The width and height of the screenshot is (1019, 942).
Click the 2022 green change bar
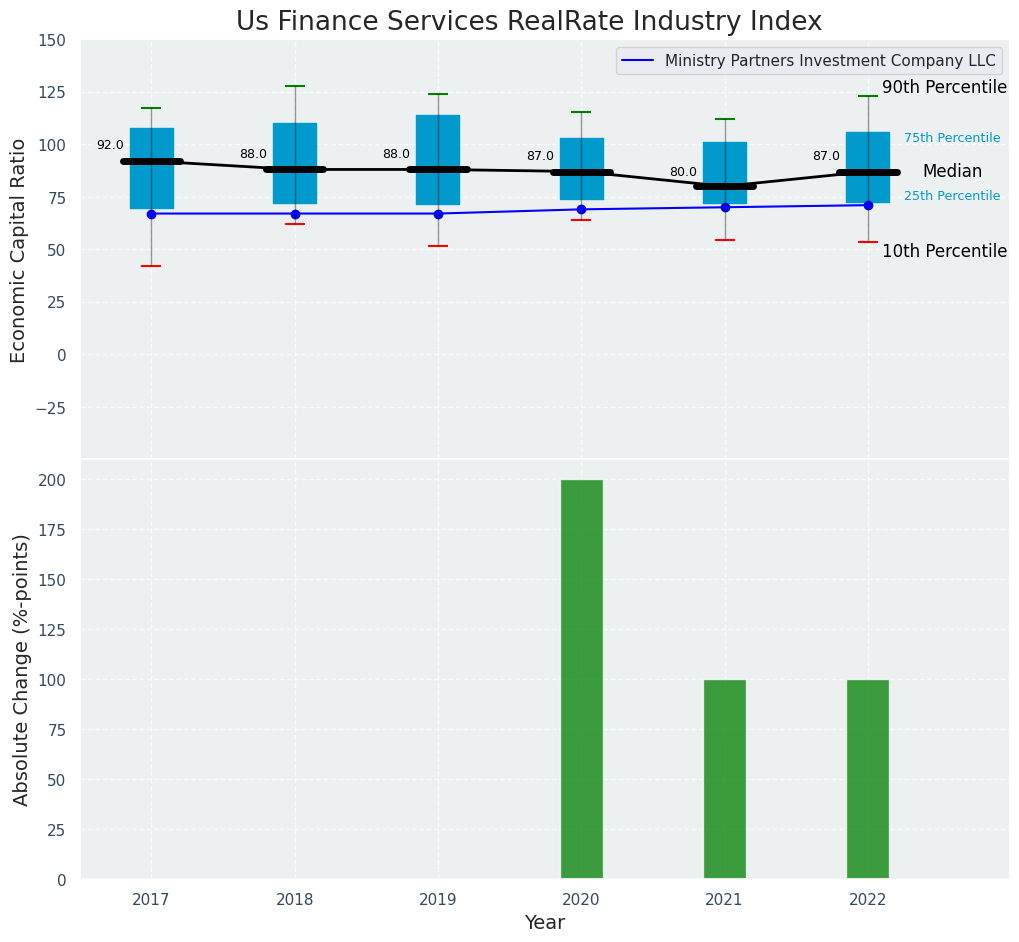[867, 779]
